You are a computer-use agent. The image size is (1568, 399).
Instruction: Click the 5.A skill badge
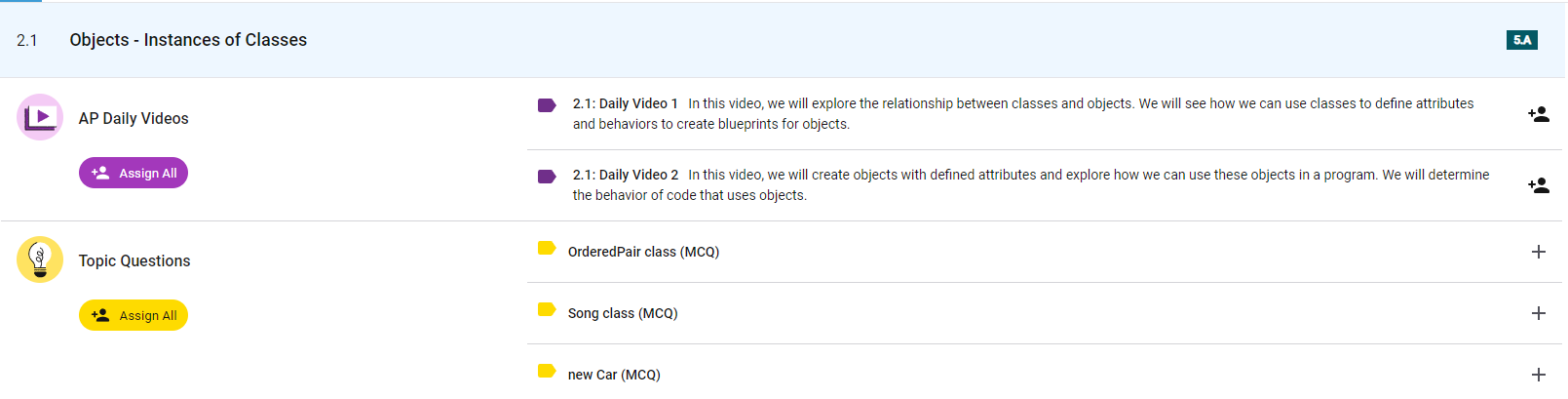coord(1521,40)
